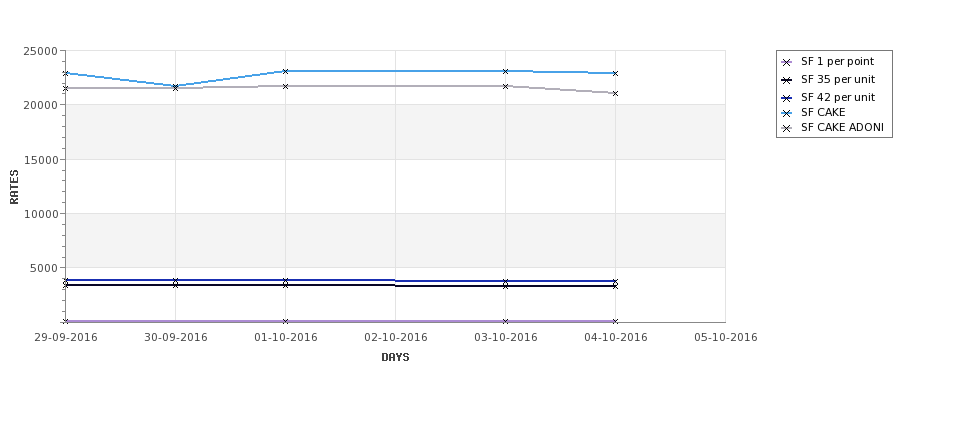Click SF 42 per unit point on 03-10-2016

506,281
